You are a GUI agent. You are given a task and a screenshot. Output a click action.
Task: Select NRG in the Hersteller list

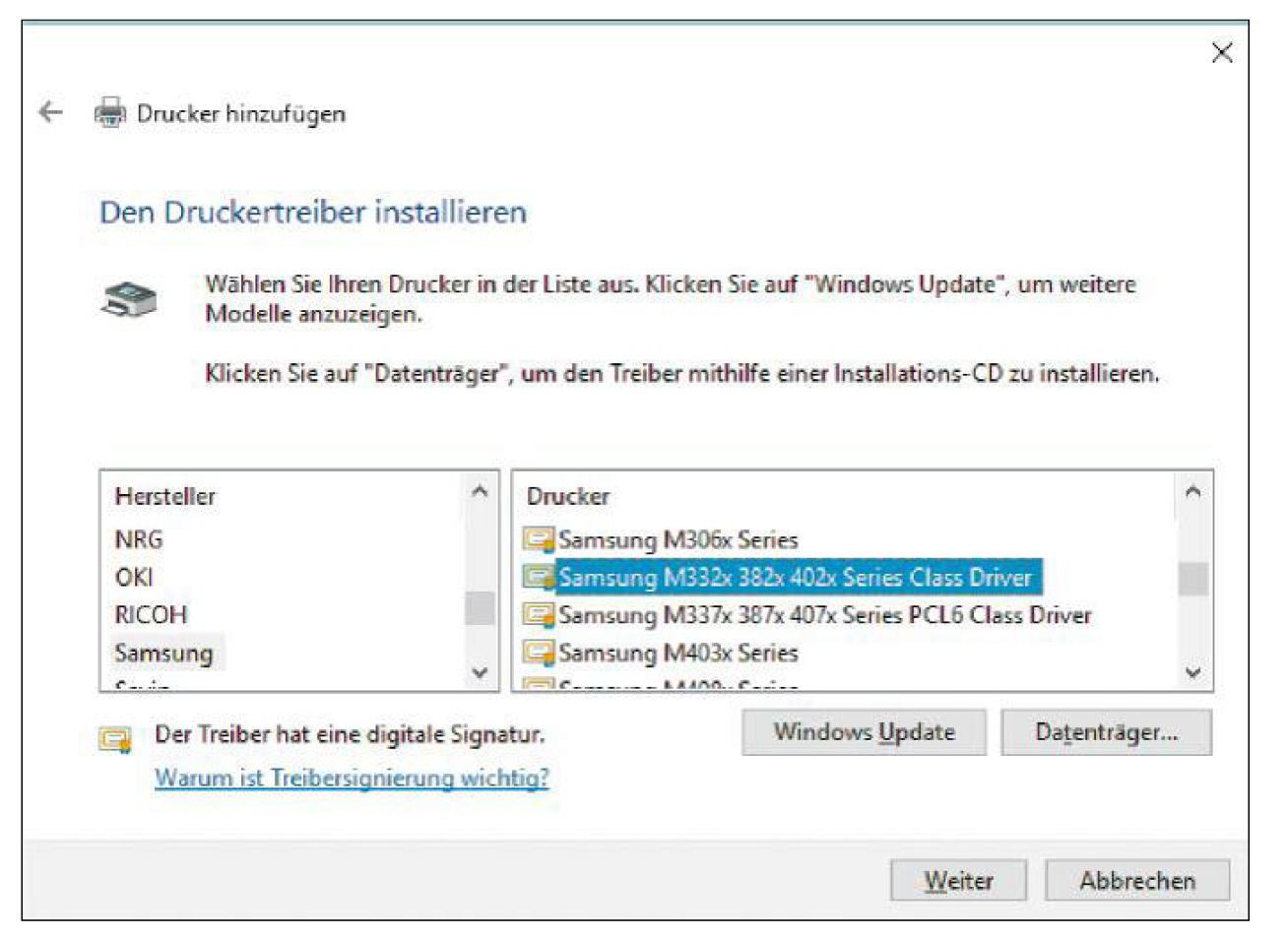(139, 539)
